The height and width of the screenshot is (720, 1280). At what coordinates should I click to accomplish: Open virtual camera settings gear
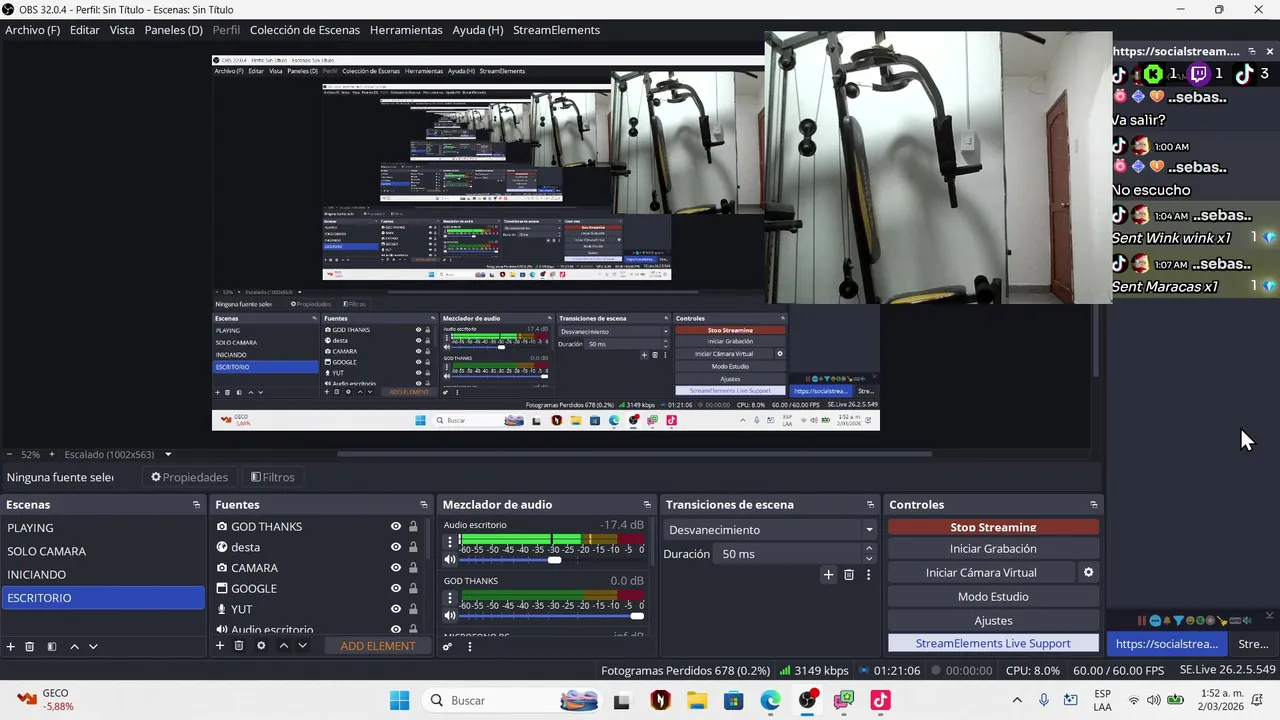pos(1089,573)
